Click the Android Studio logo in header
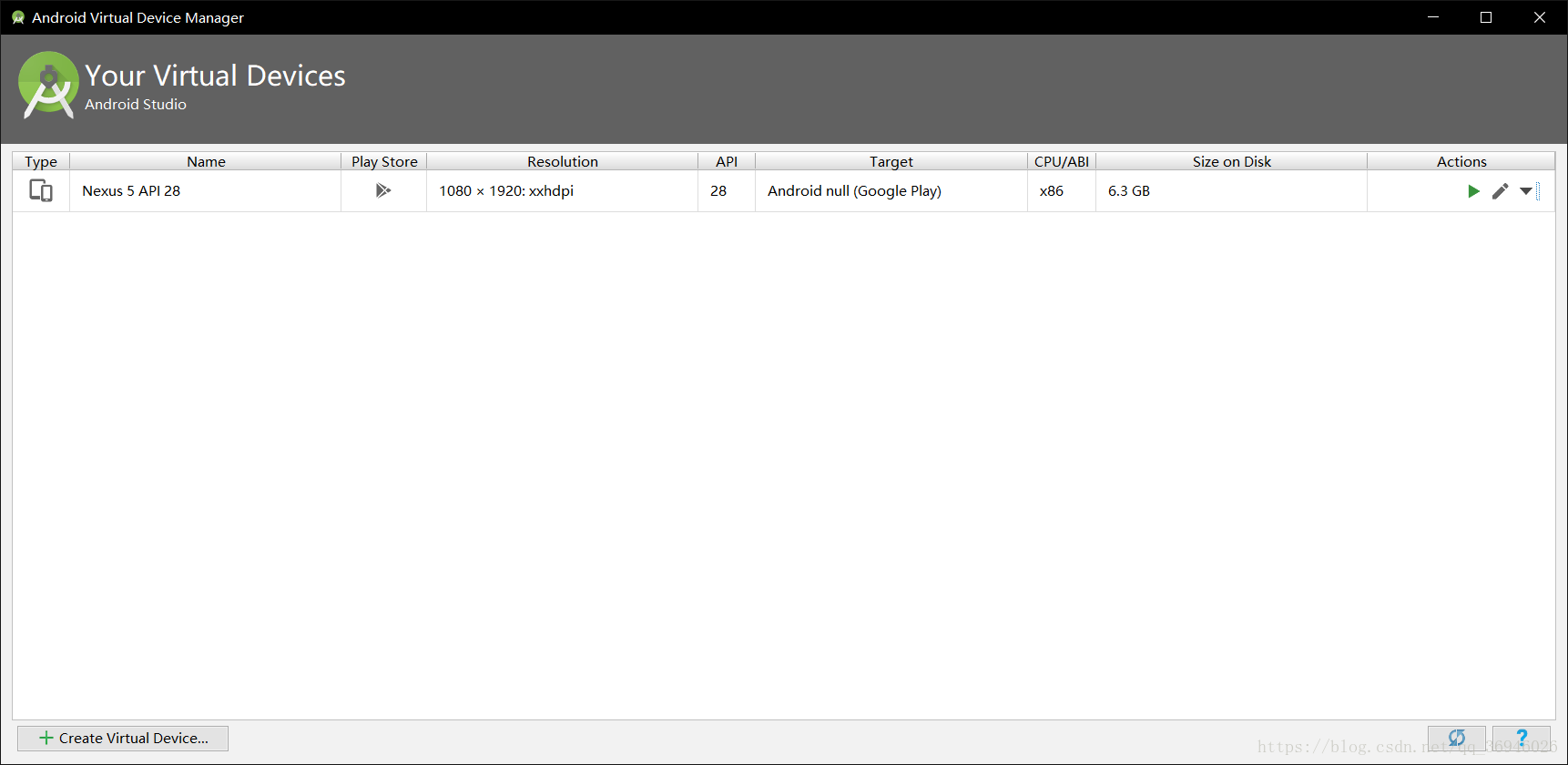This screenshot has height=765, width=1568. 48,85
